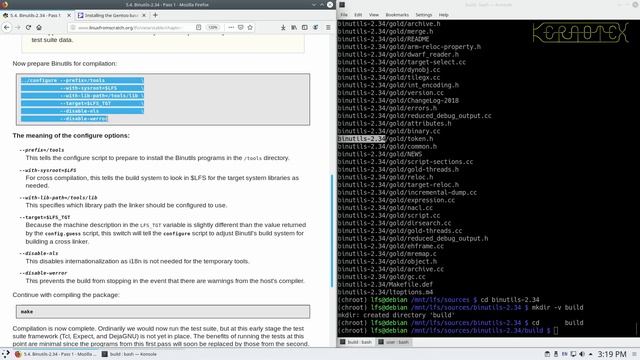Open Konsole Settings menu
Viewport: 640px width, 360px height.
pos(424,15)
